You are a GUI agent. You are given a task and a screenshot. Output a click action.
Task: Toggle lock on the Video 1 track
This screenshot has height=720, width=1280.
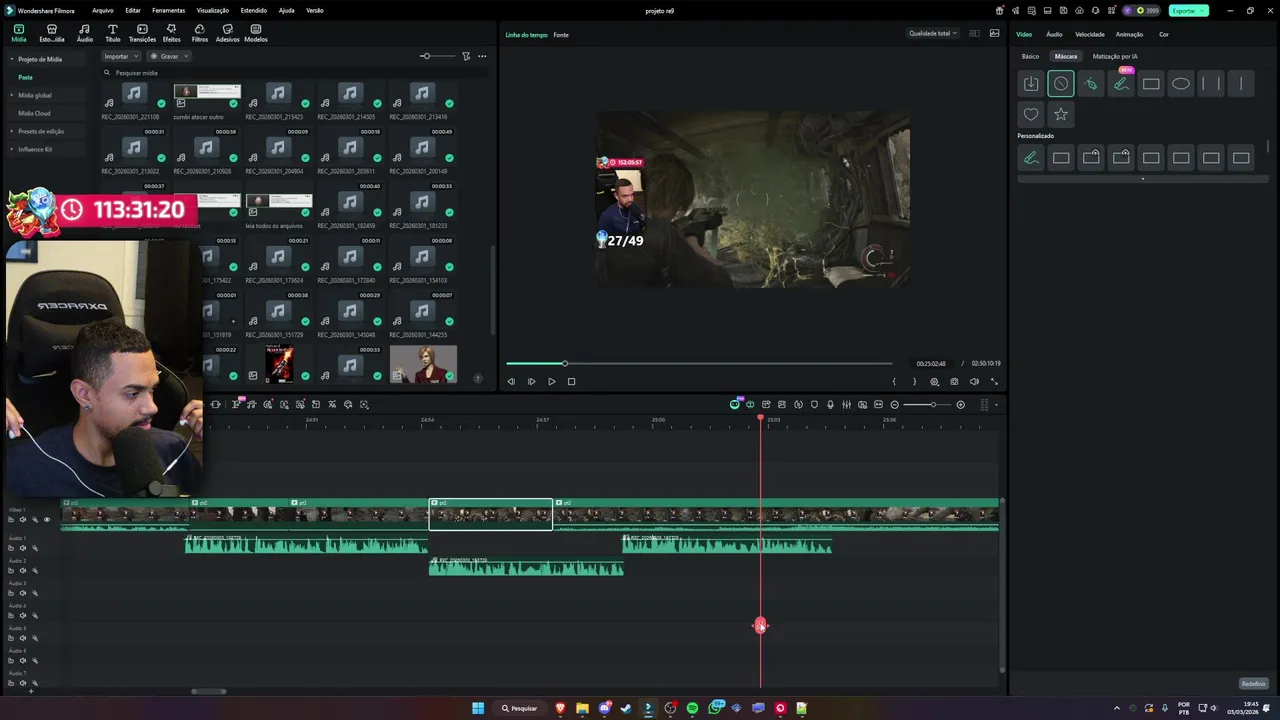tap(11, 519)
